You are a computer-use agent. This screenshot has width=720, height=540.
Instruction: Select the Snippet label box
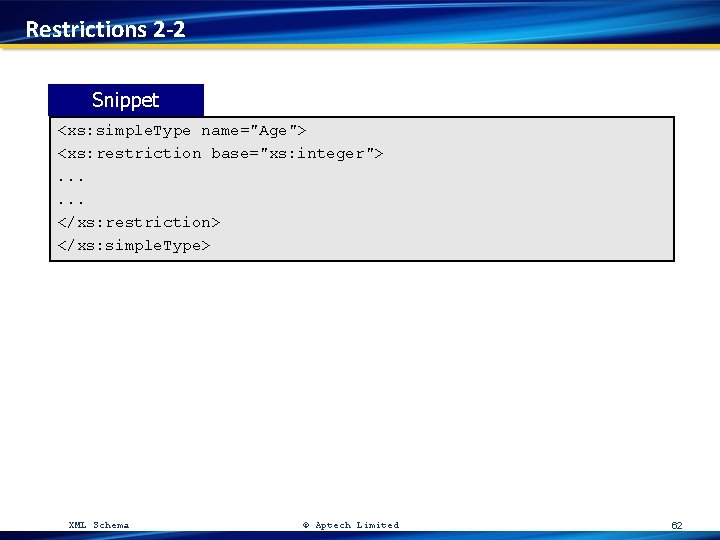click(126, 100)
